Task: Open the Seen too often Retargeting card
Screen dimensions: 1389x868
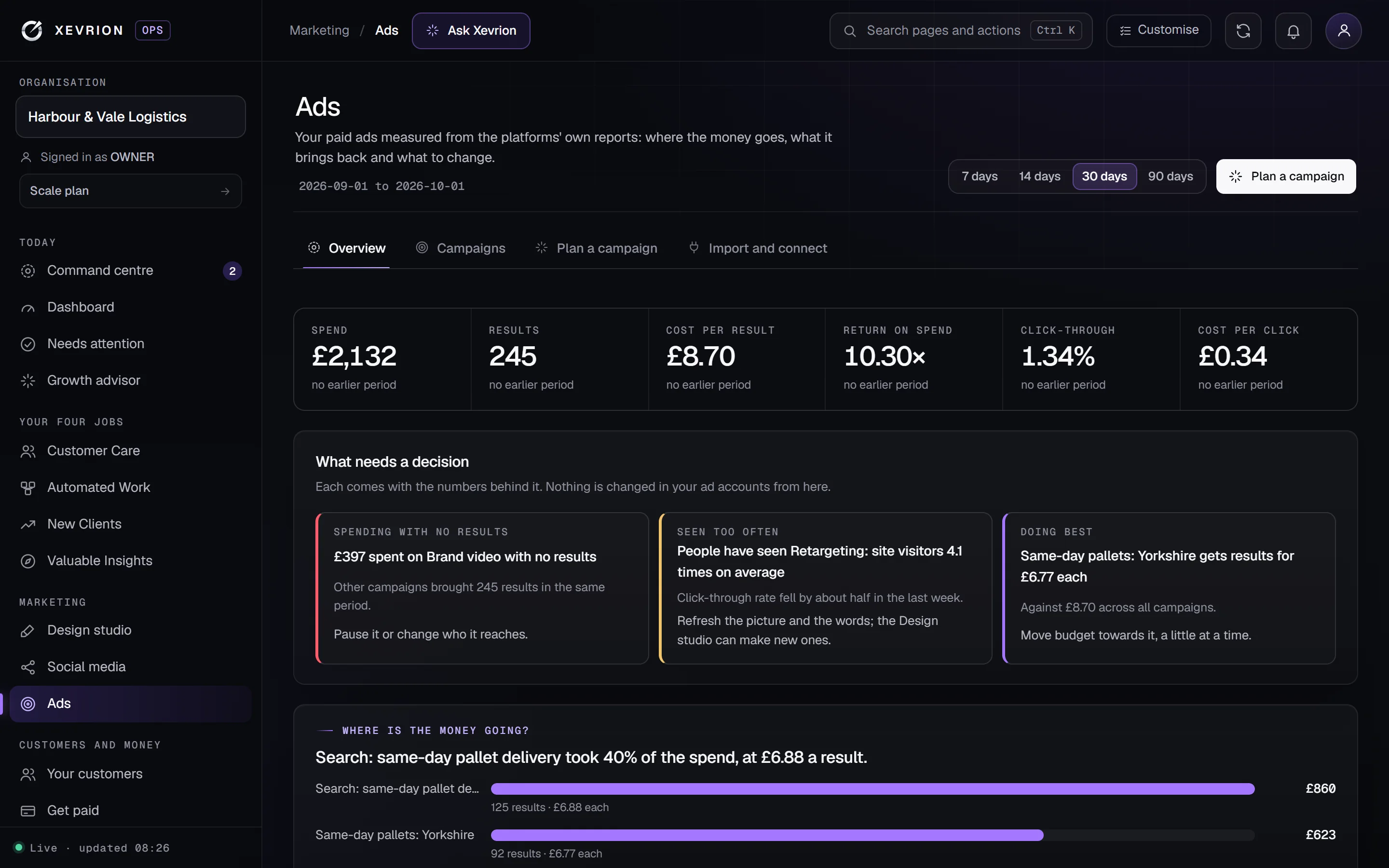Action: point(825,588)
